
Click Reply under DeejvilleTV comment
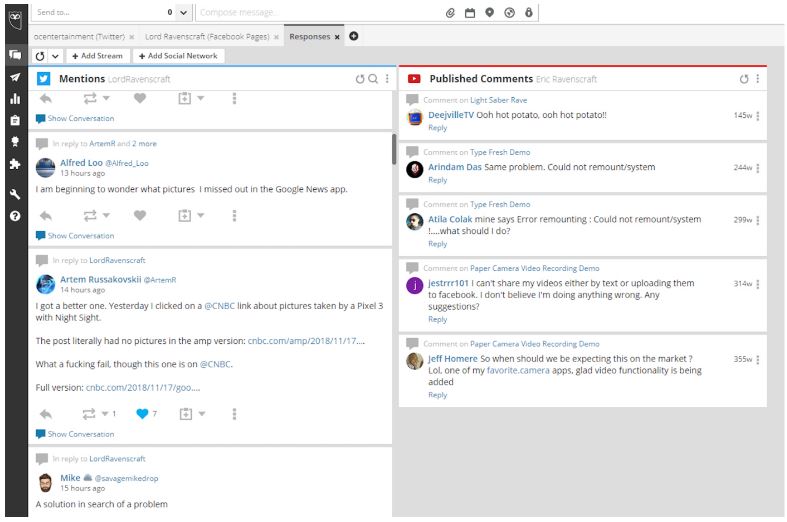[x=438, y=128]
